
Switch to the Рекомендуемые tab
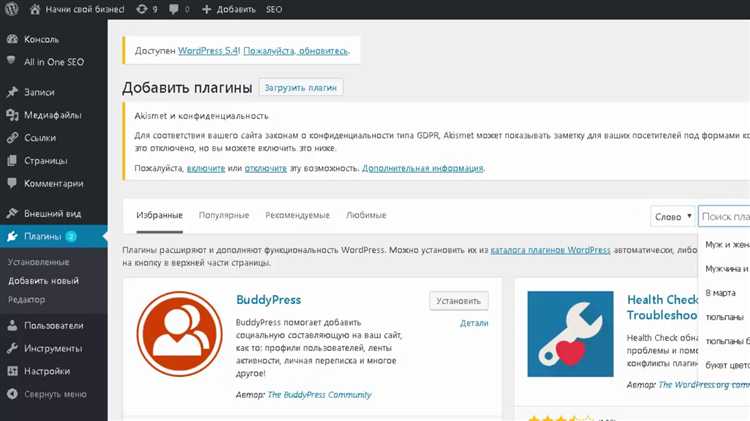(298, 215)
